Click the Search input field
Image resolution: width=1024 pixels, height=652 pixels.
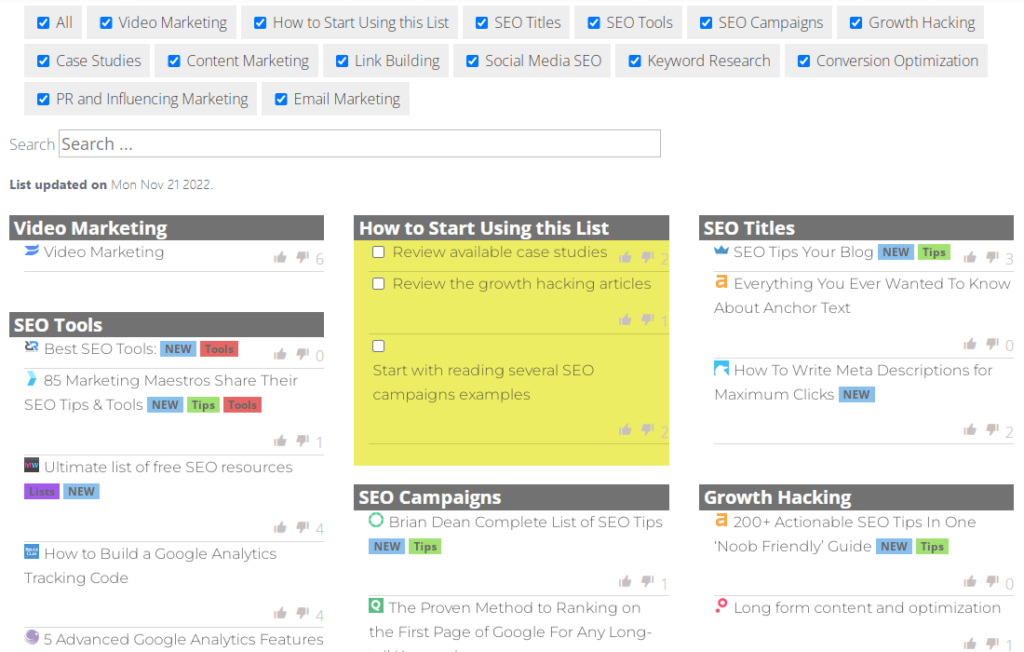[x=359, y=144]
